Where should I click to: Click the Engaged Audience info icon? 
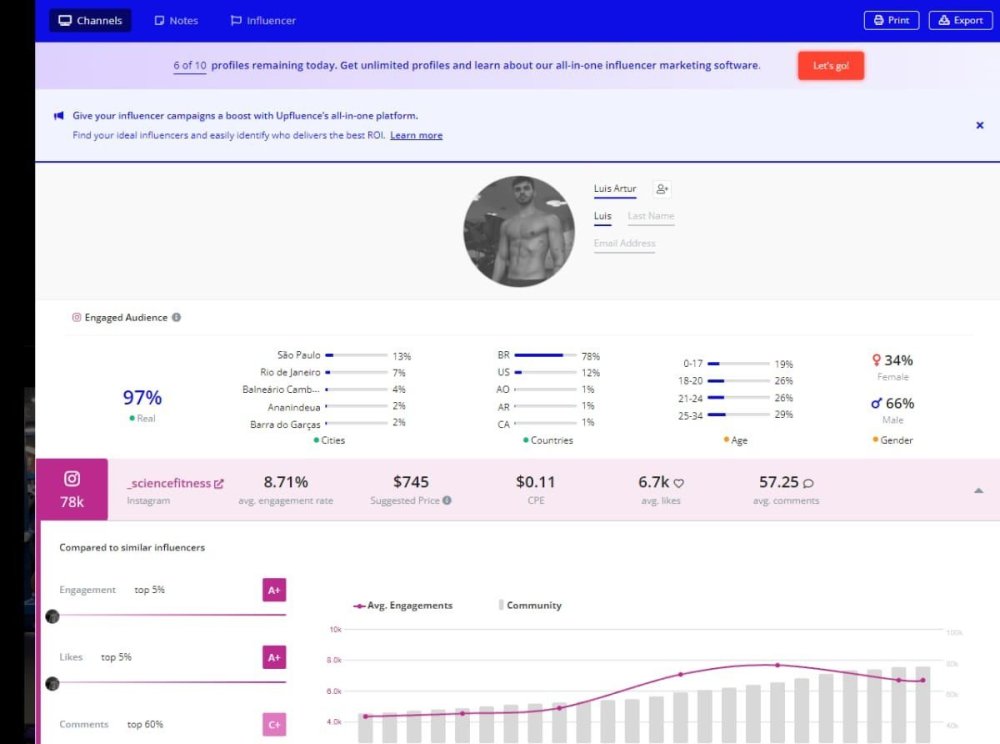177,317
